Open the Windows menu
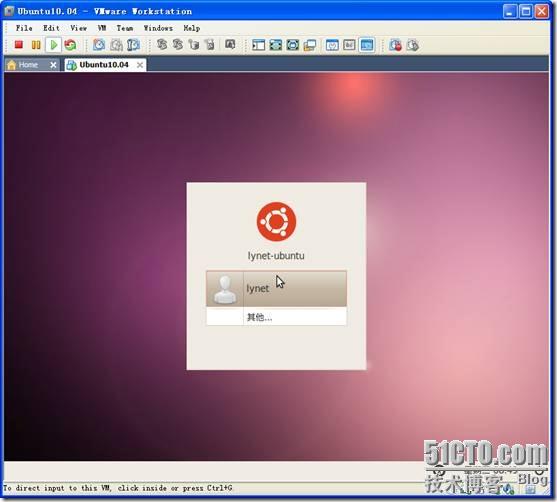The height and width of the screenshot is (502, 557). (158, 28)
